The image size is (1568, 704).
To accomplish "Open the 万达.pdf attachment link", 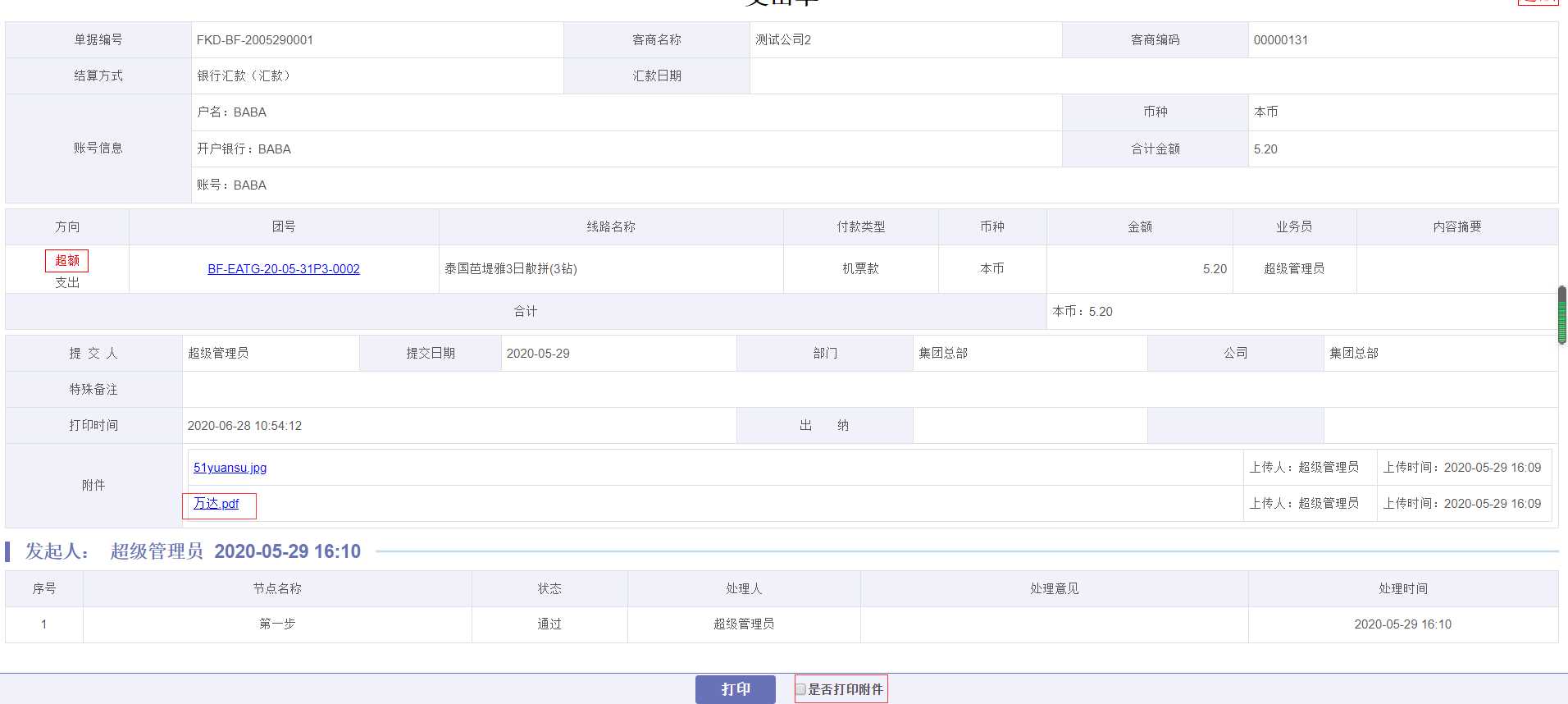I will coord(217,504).
